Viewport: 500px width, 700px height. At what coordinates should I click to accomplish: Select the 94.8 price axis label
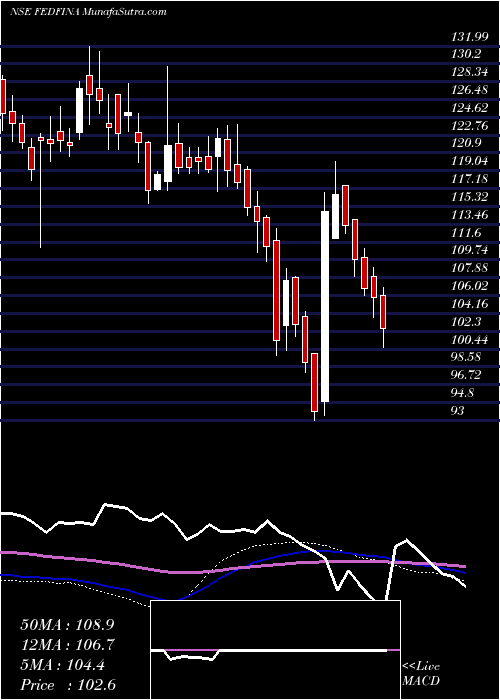click(464, 393)
